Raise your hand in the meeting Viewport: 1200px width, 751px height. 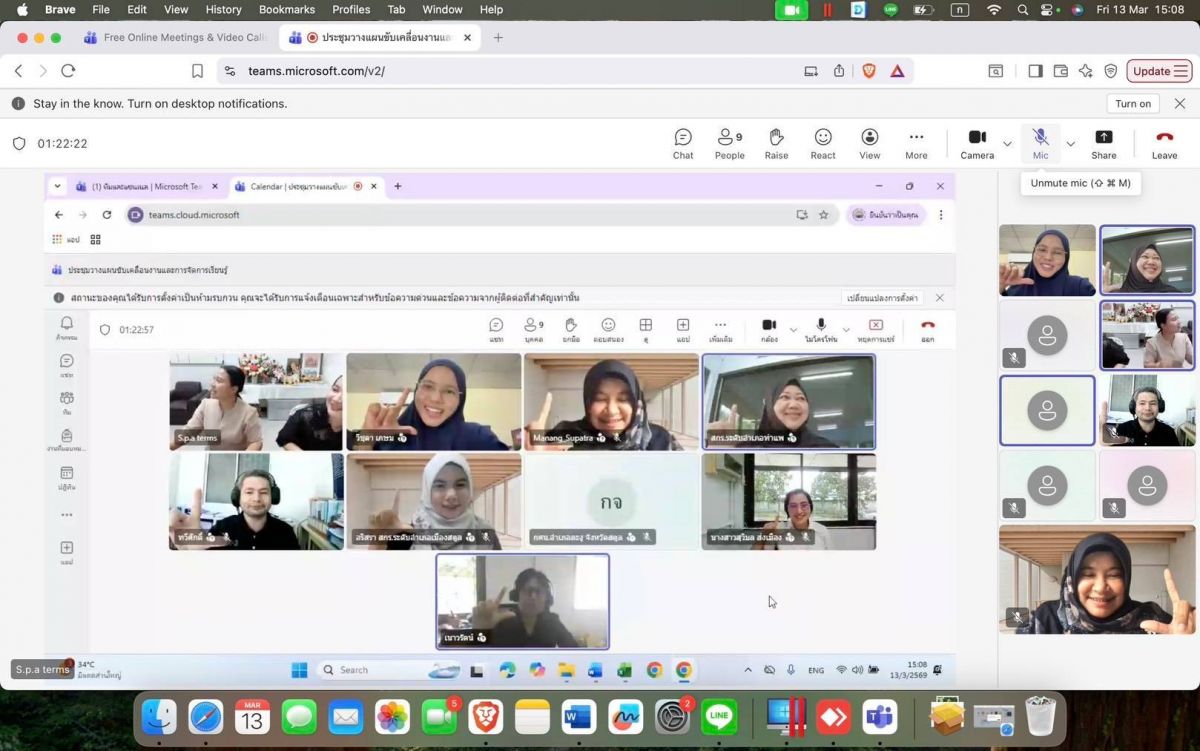(x=776, y=143)
